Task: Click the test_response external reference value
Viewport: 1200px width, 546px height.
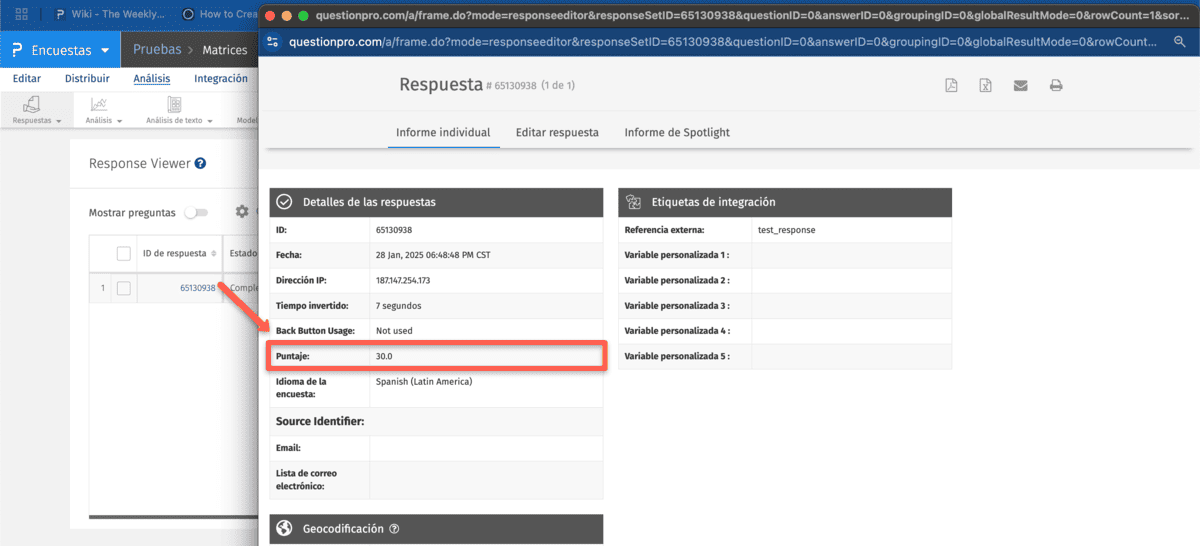Action: (x=787, y=230)
